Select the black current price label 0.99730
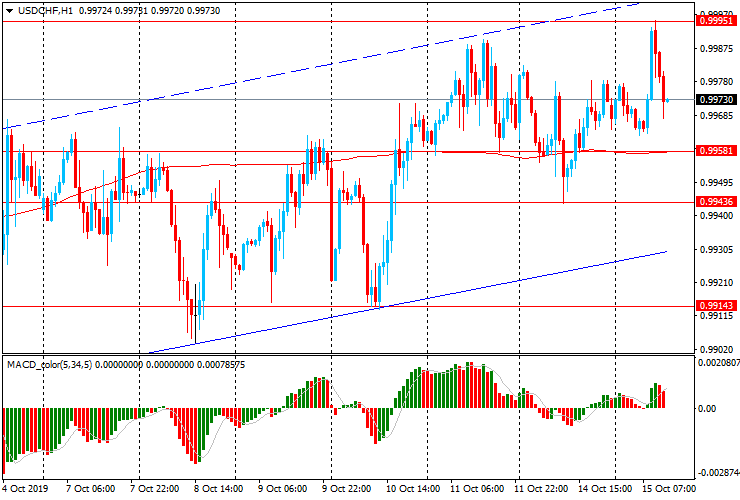 coord(716,100)
